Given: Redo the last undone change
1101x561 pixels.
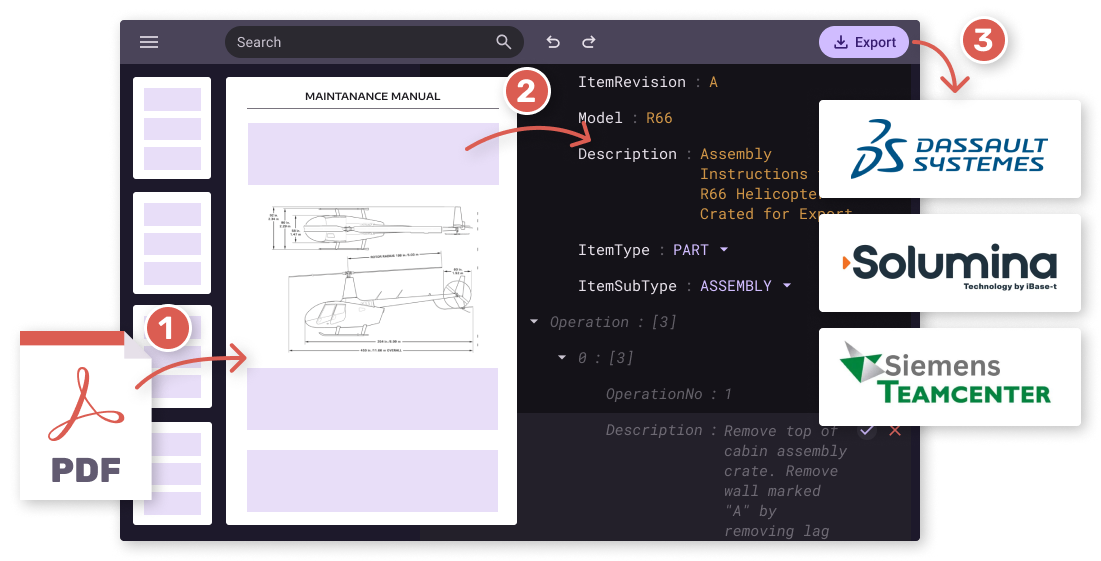Looking at the screenshot, I should 589,42.
